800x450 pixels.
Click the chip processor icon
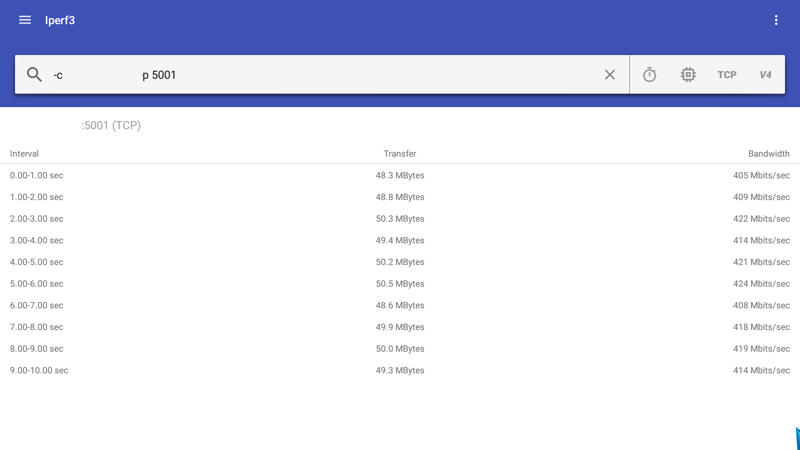pos(688,75)
